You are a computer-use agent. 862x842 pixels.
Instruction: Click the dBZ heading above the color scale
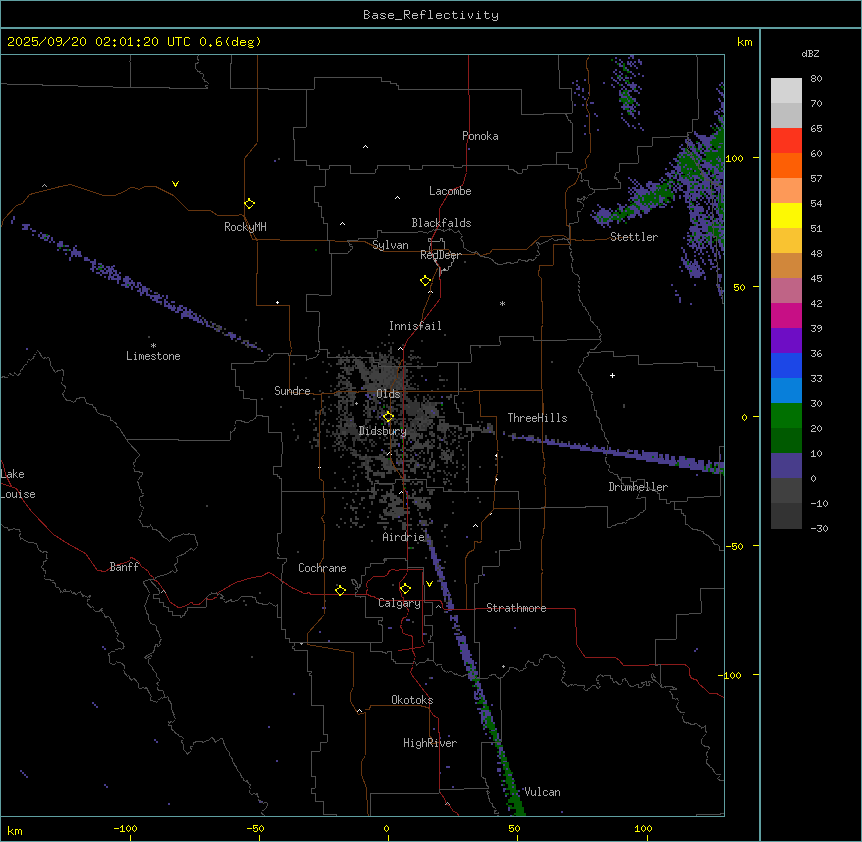(811, 52)
